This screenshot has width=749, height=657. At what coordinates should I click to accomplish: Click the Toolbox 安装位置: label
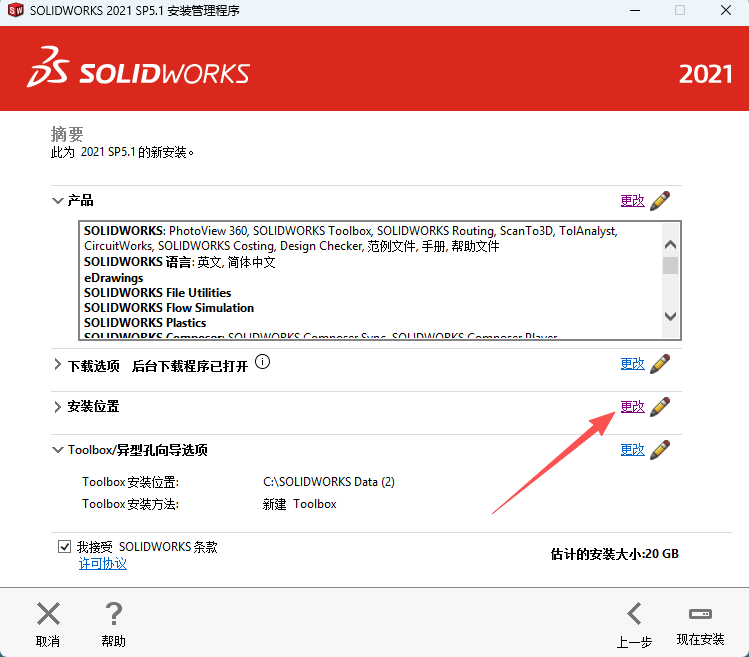click(x=130, y=482)
